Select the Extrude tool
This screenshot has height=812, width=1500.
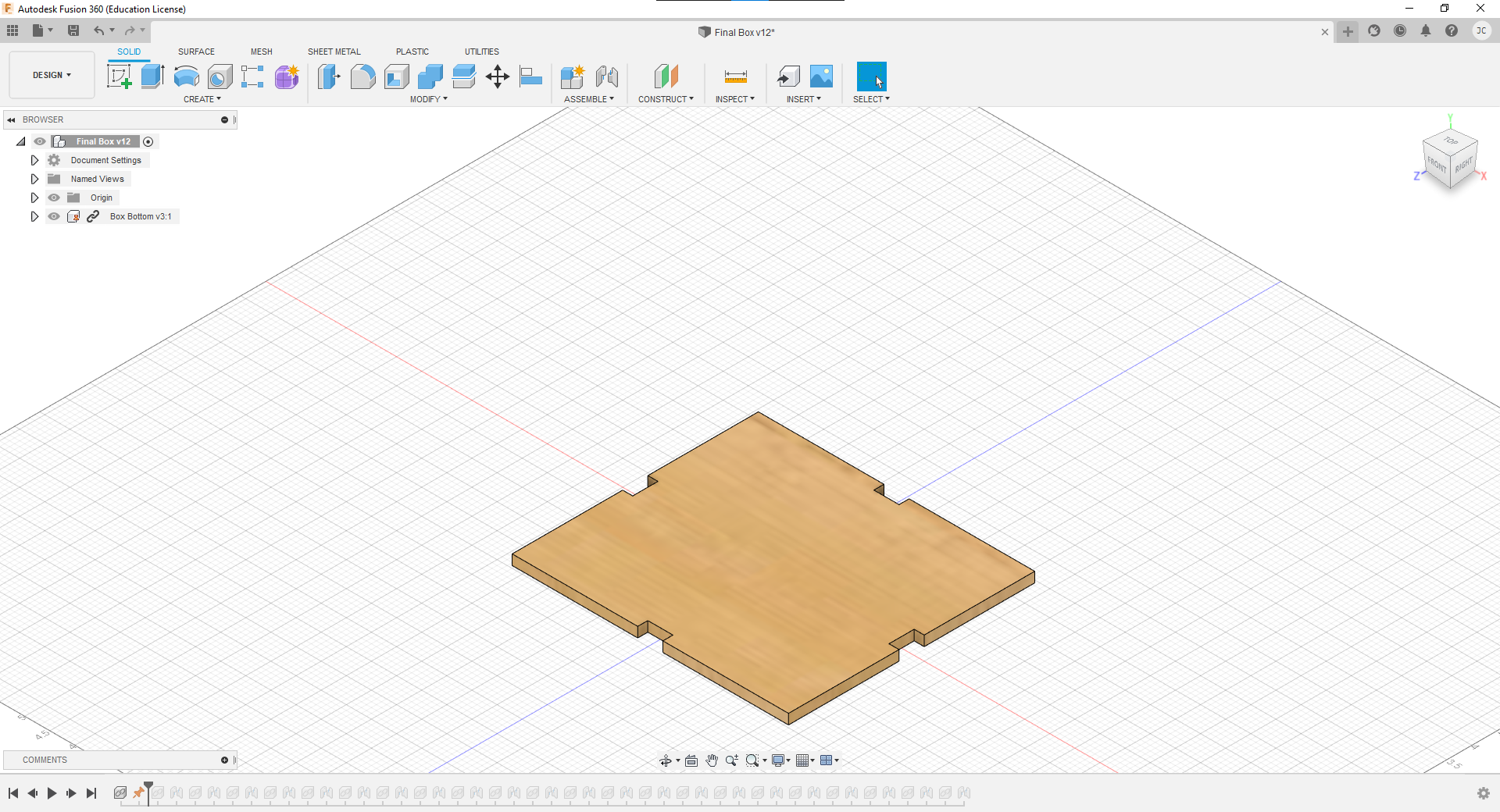tap(152, 77)
